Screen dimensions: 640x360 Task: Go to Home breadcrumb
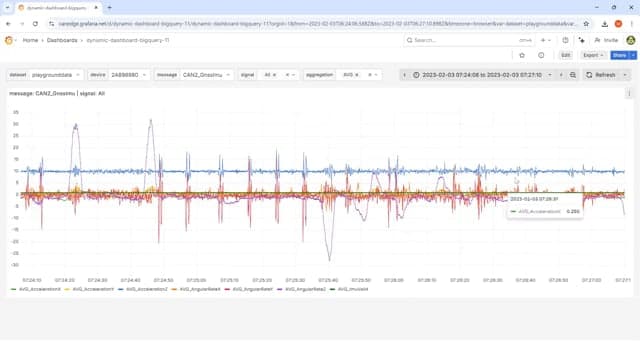pos(30,40)
